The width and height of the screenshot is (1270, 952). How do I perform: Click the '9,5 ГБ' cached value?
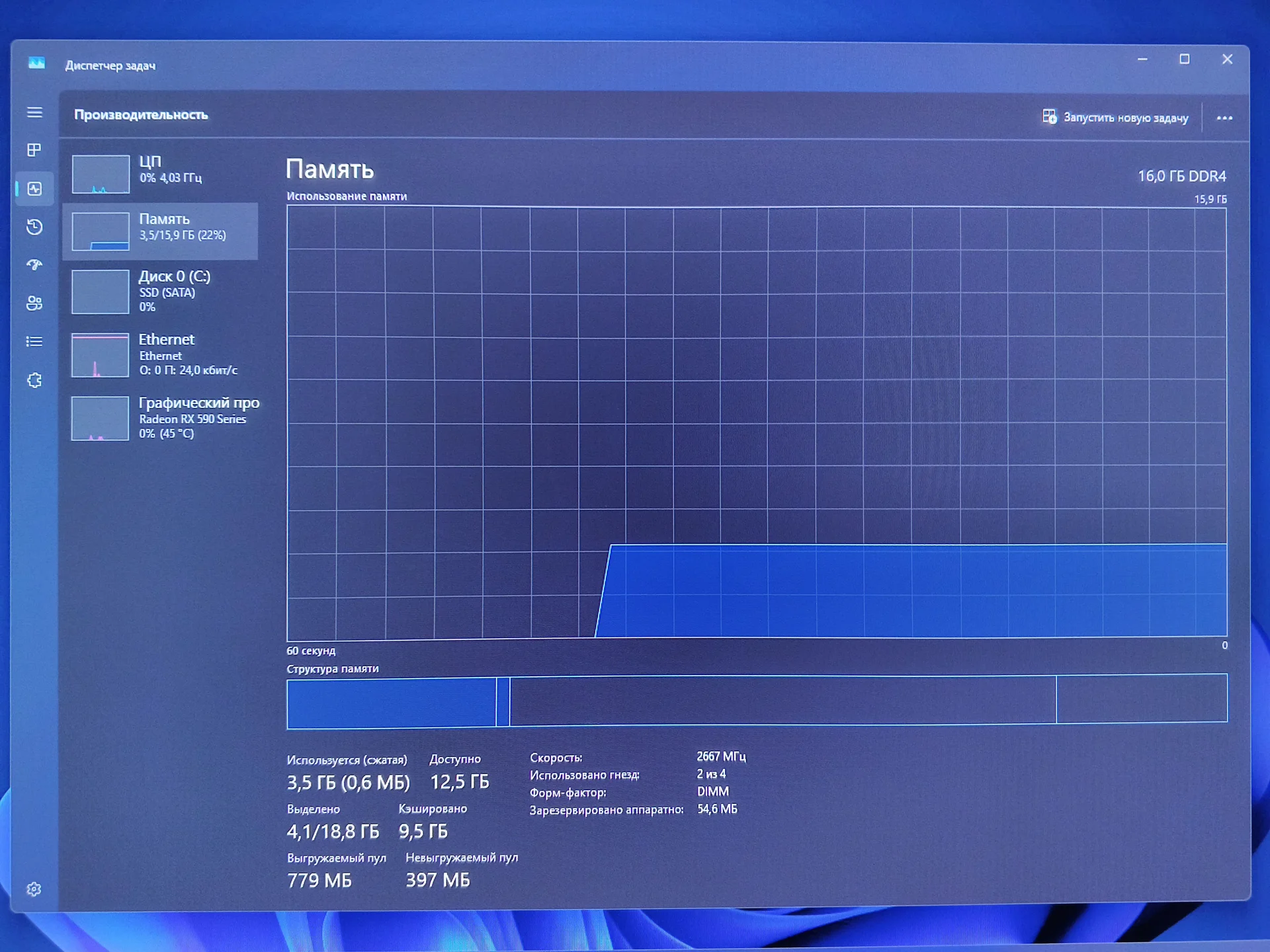coord(423,831)
